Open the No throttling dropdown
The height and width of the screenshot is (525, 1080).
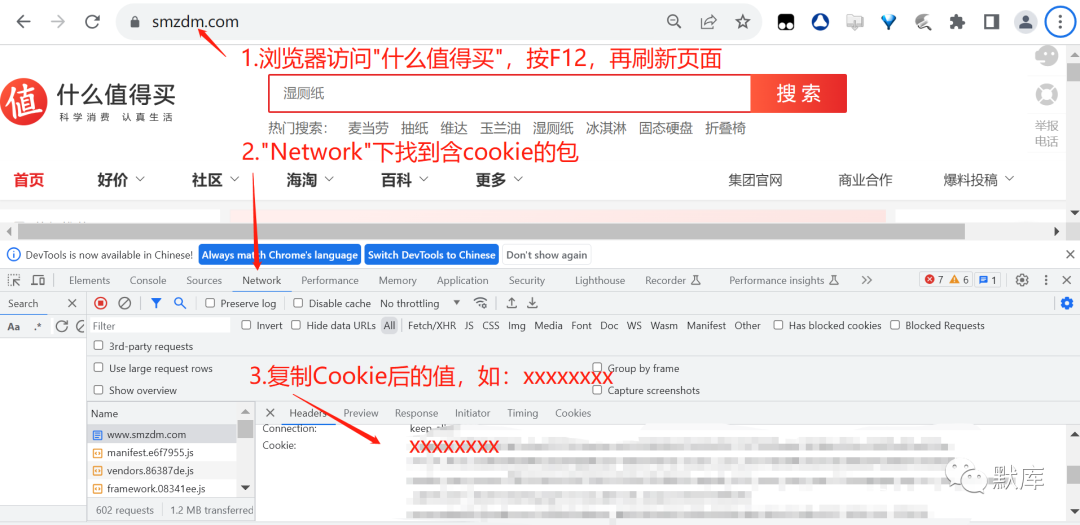(x=420, y=303)
